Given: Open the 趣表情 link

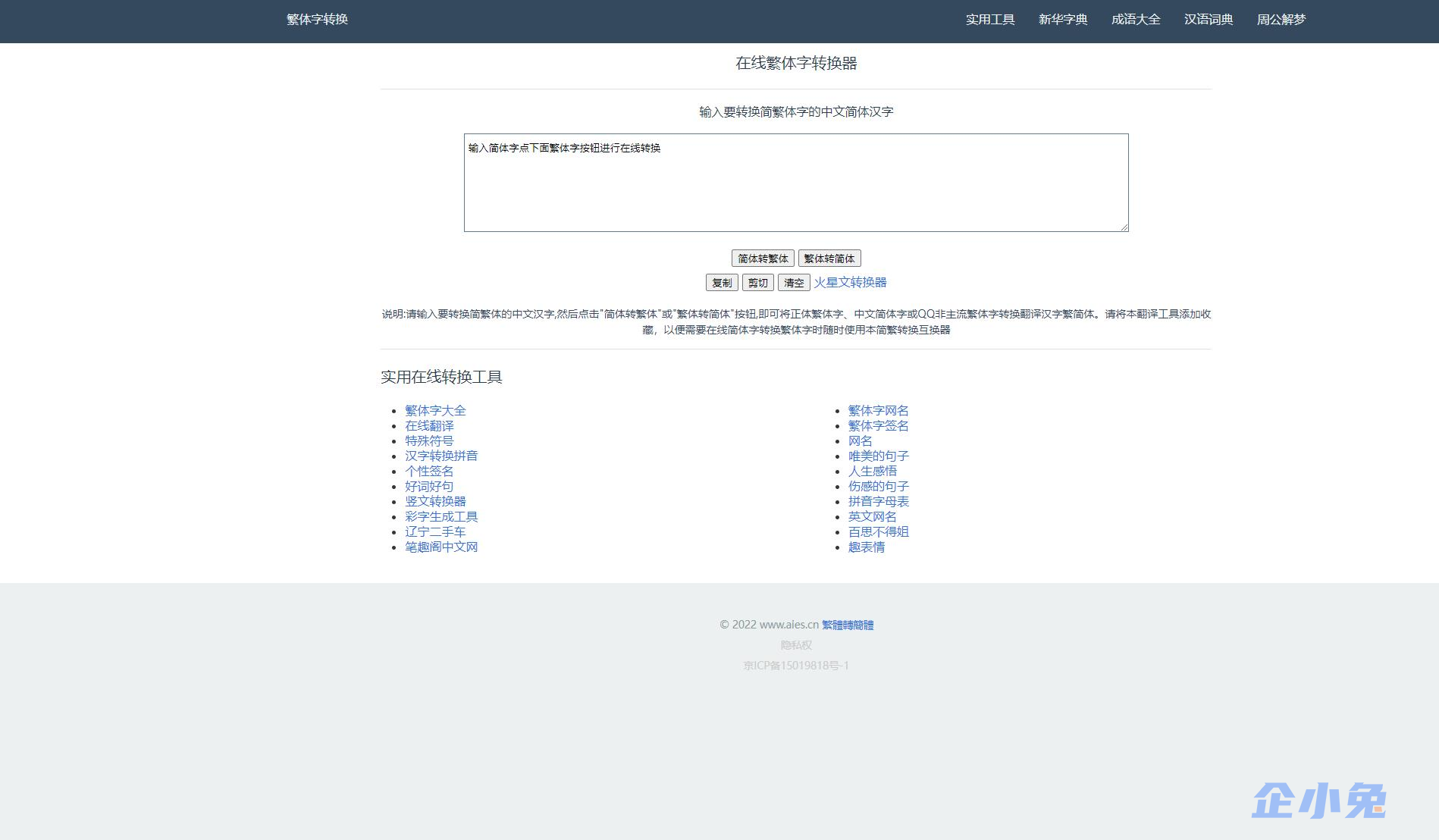Looking at the screenshot, I should click(866, 547).
